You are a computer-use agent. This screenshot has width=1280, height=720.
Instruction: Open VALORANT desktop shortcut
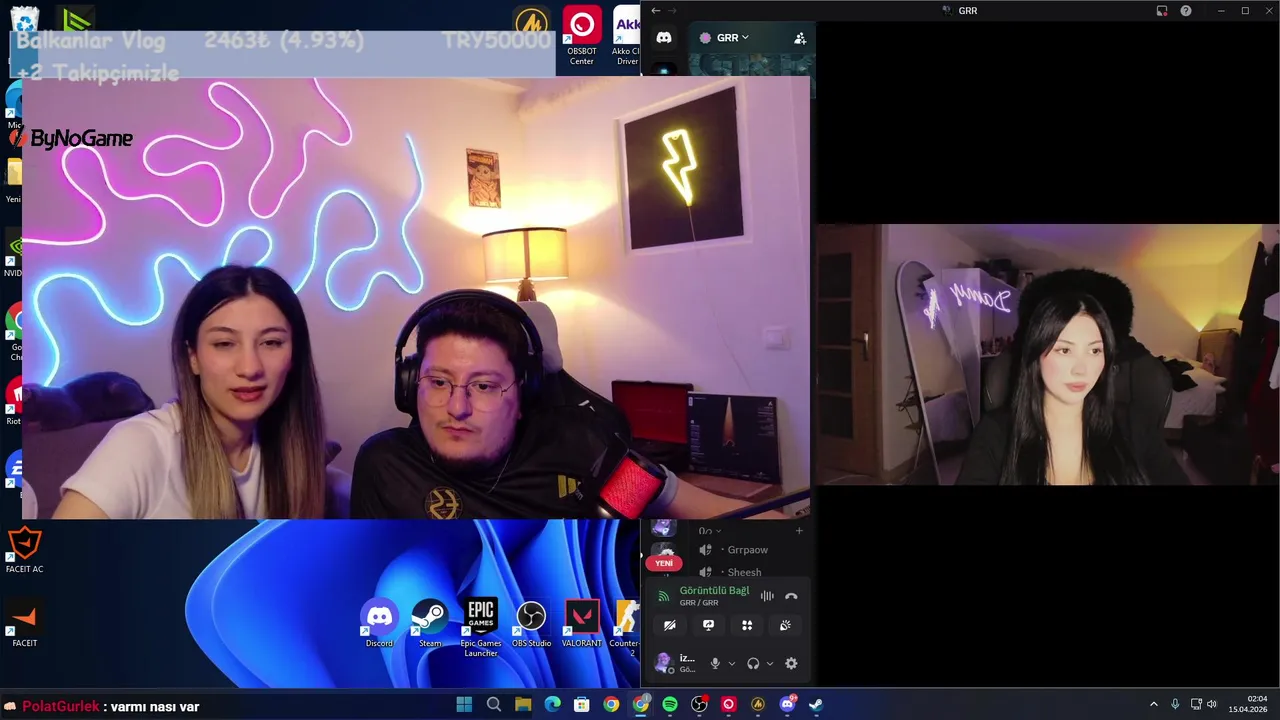pyautogui.click(x=582, y=624)
